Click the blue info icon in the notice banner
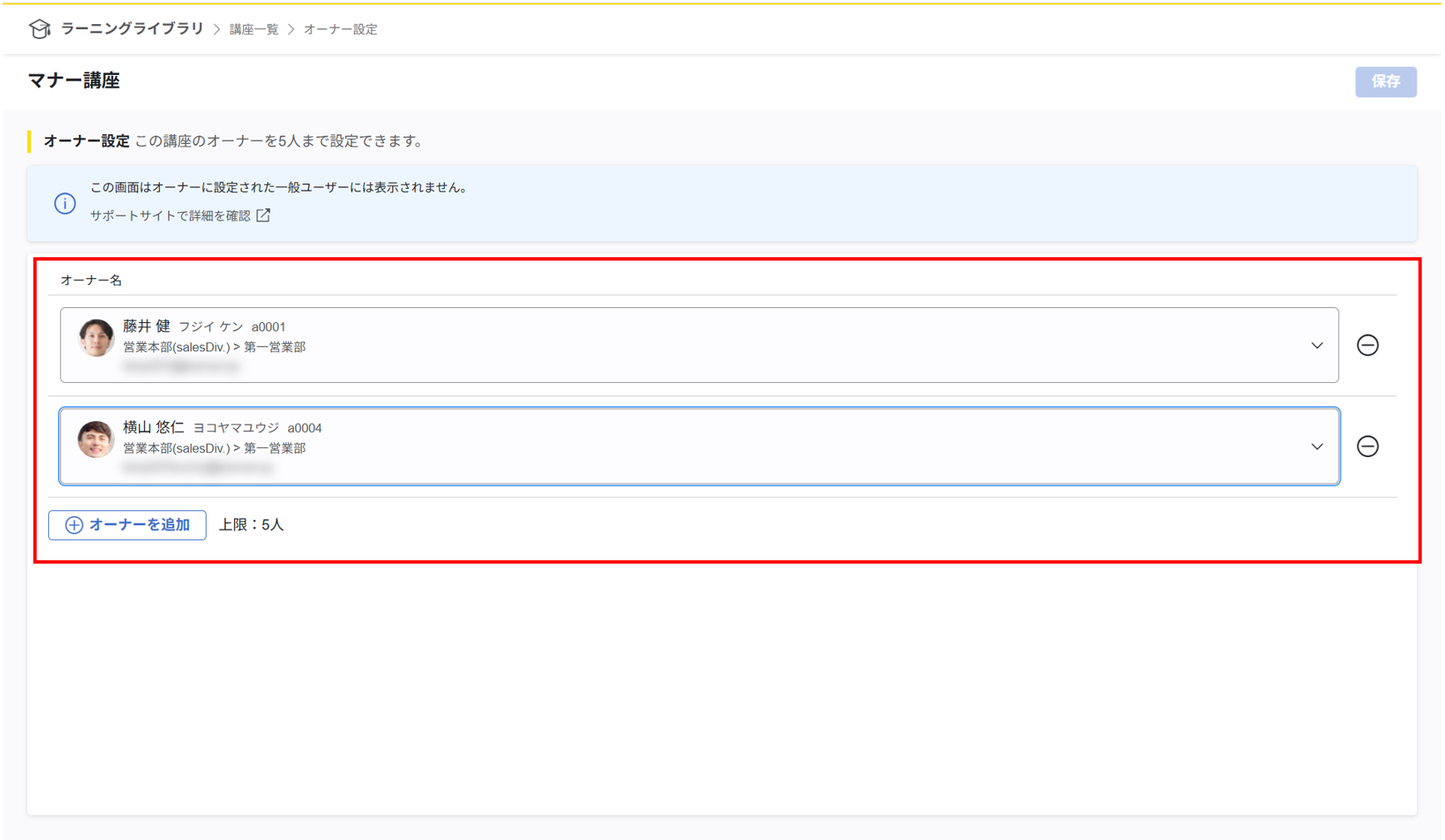The width and height of the screenshot is (1445, 840). 65,203
